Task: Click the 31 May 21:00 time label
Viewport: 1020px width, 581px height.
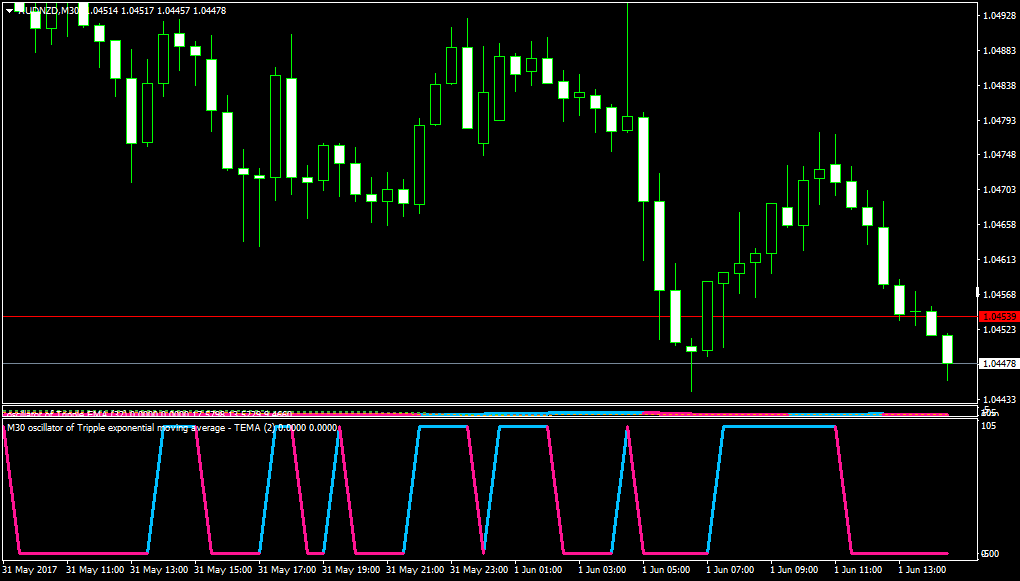Action: [416, 569]
